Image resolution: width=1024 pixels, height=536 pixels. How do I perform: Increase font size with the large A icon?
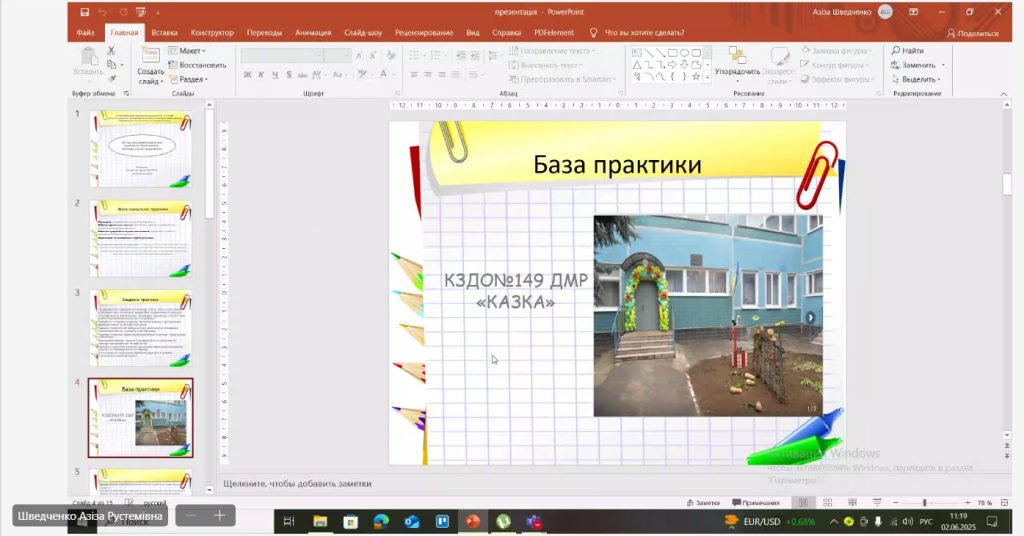(359, 56)
